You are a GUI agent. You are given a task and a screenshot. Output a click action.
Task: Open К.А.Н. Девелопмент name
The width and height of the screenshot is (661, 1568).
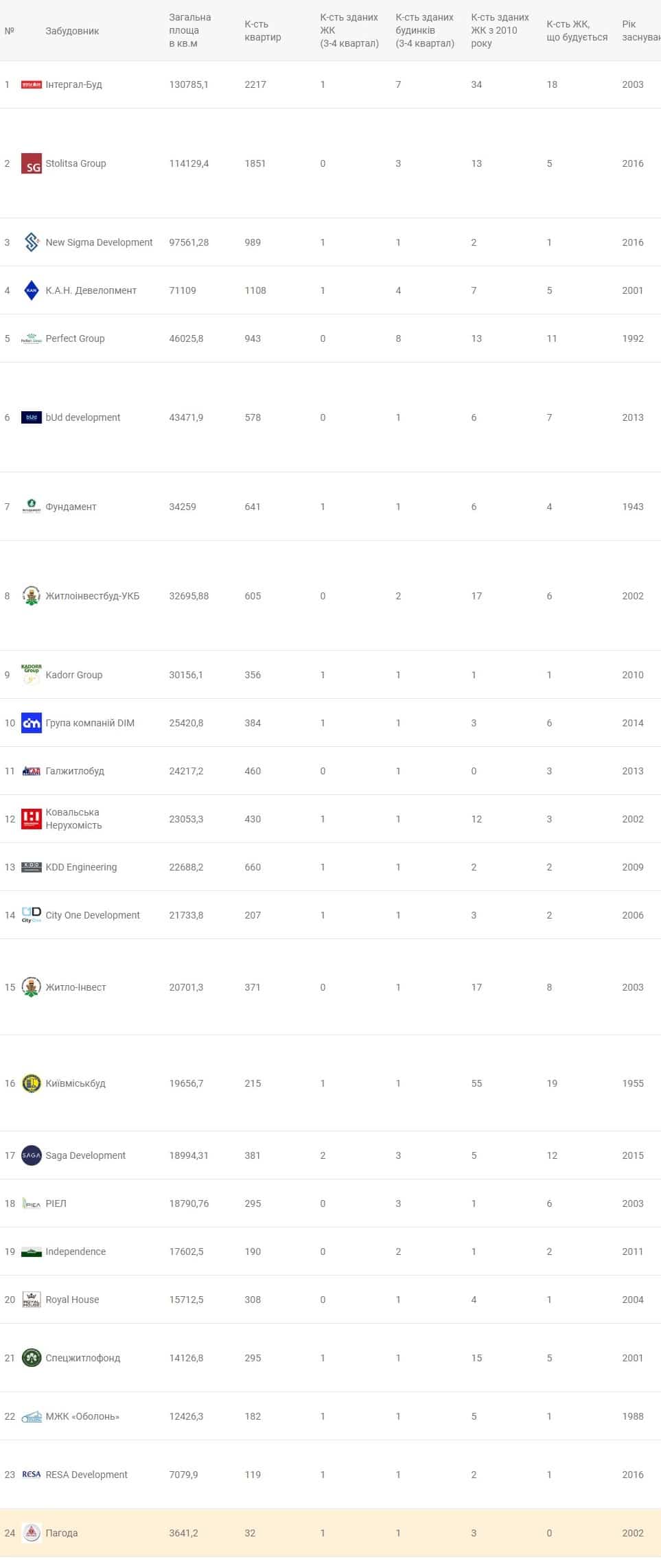pos(91,290)
